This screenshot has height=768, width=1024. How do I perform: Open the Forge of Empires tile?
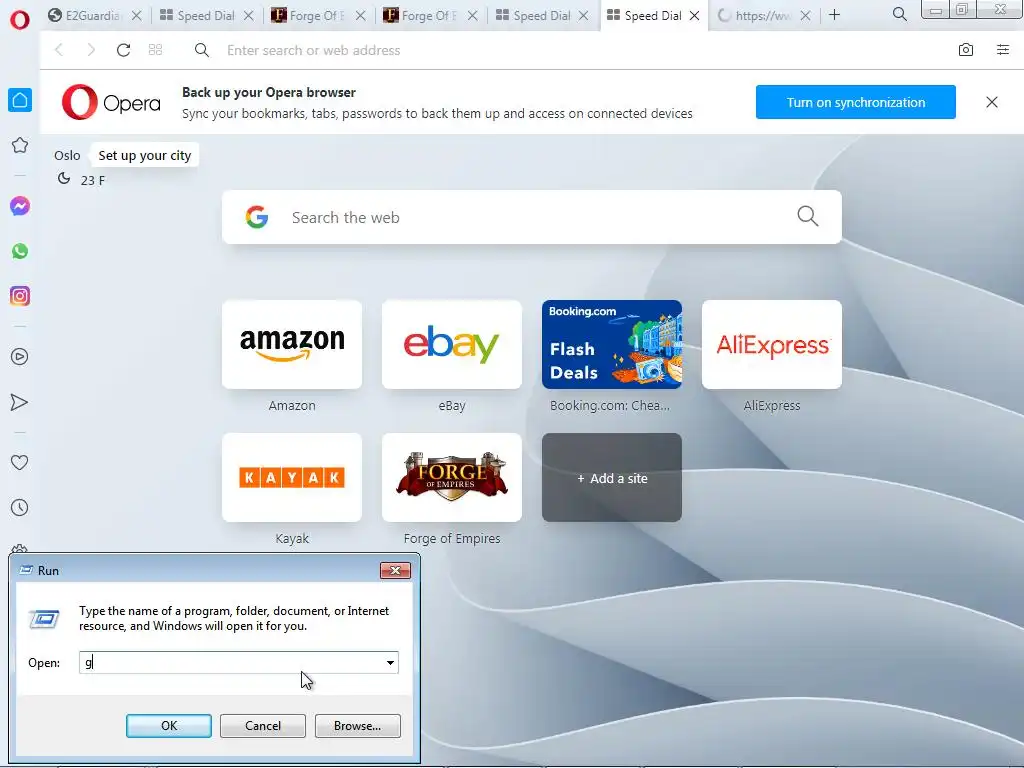(x=452, y=477)
